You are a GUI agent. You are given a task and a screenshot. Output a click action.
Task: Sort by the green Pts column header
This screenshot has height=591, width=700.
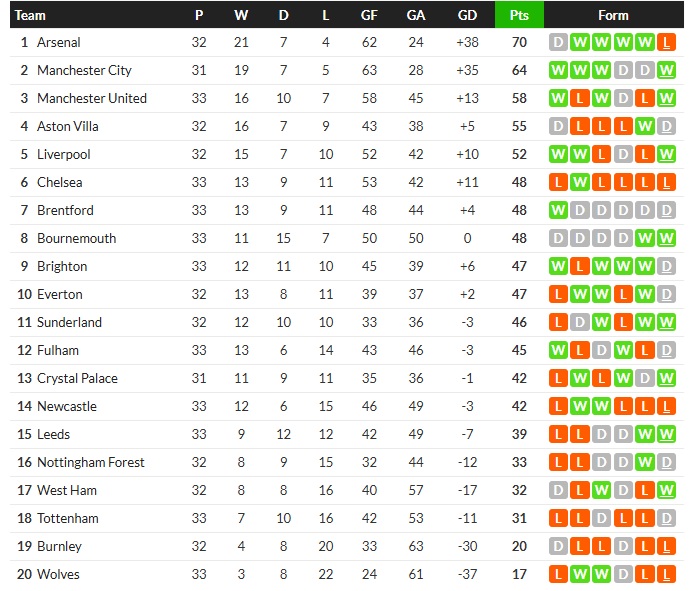519,15
